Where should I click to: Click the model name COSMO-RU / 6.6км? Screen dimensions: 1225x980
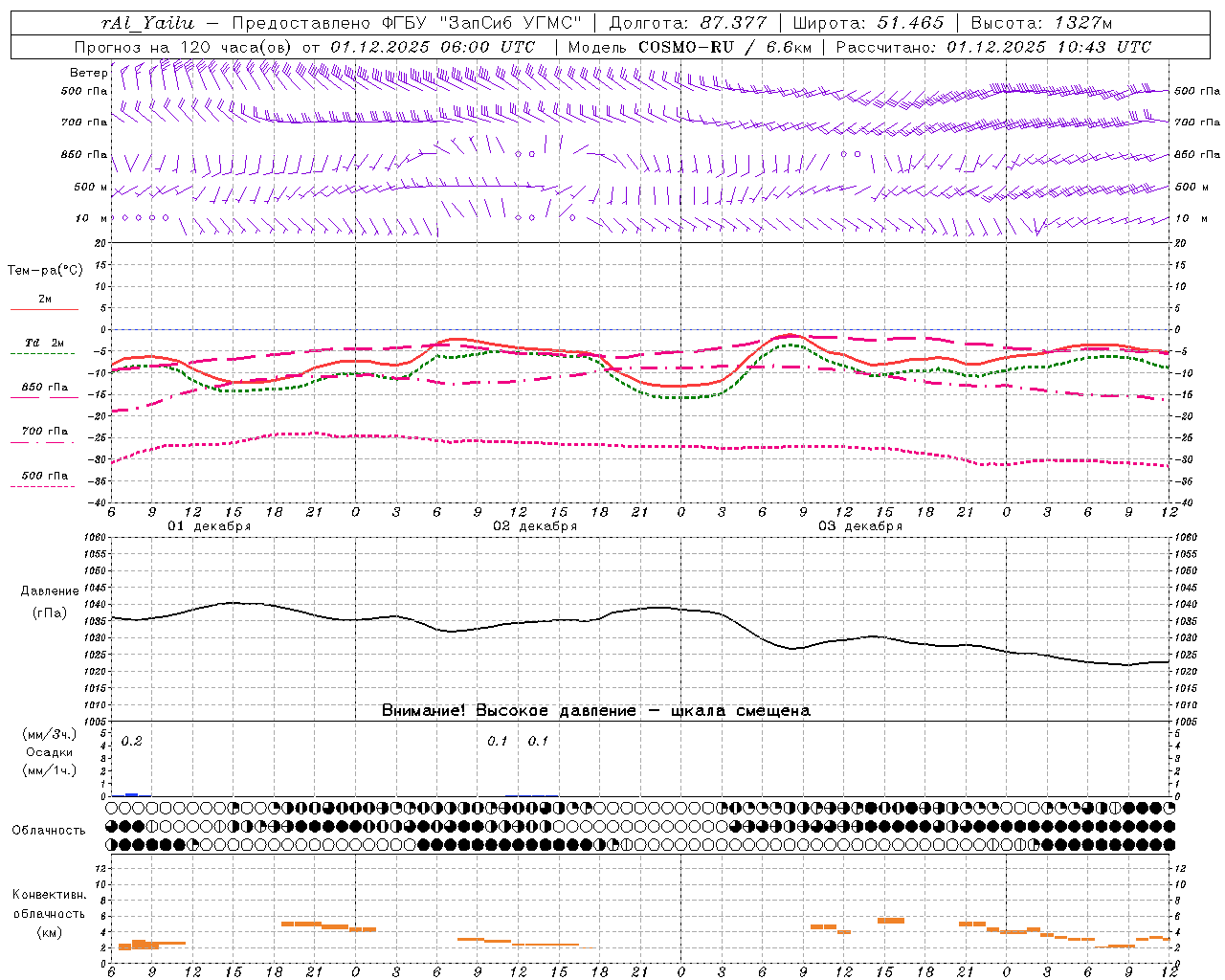point(724,47)
